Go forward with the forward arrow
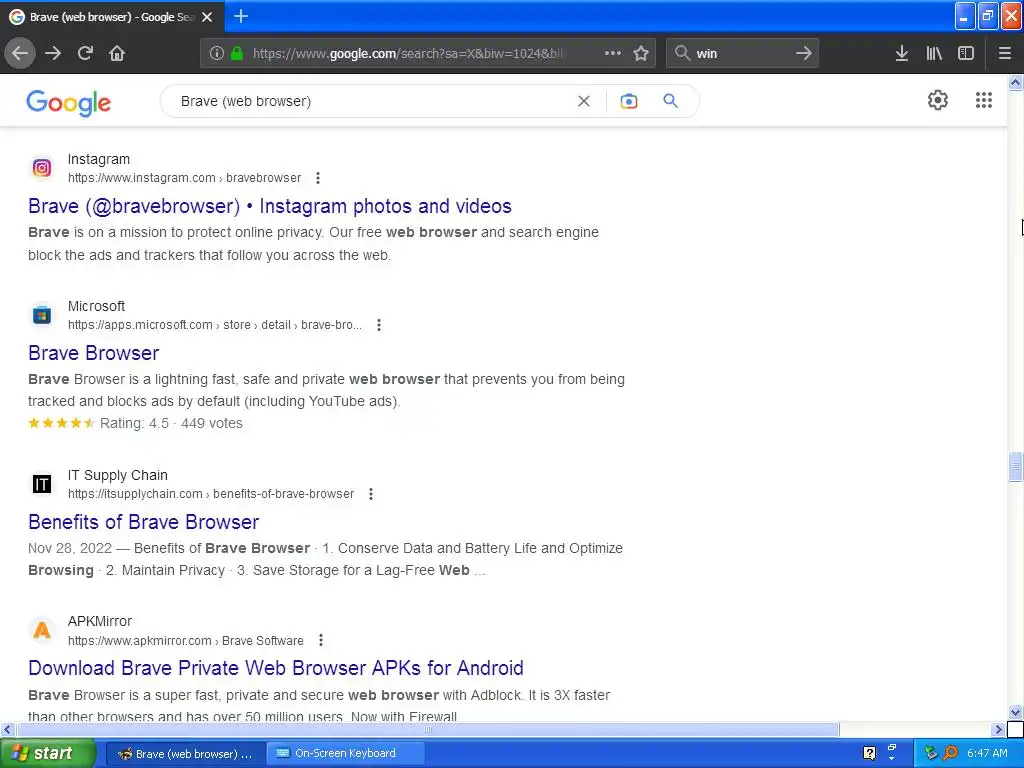This screenshot has height=768, width=1024. tap(53, 54)
